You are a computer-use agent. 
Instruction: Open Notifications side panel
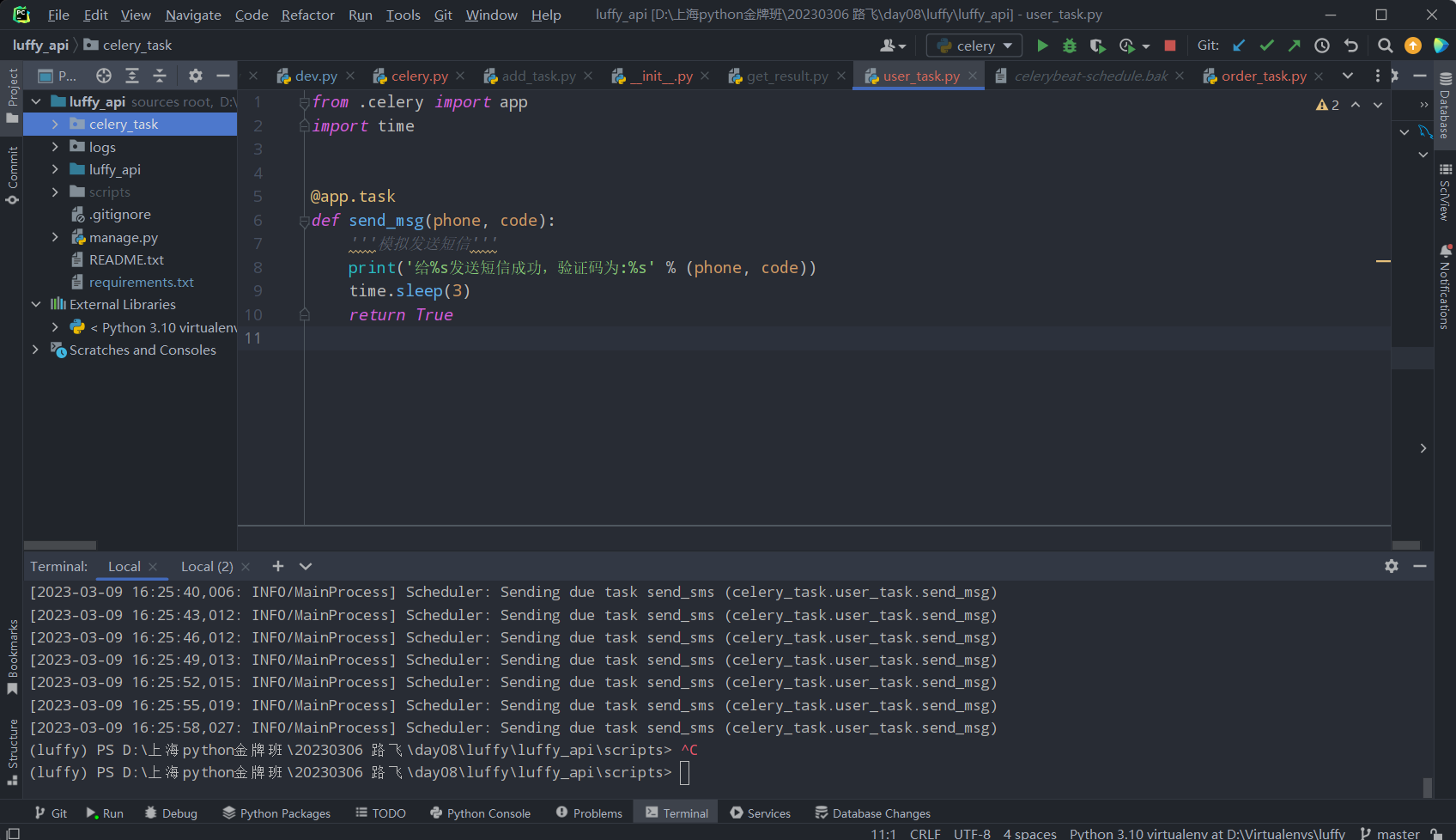coord(1445,288)
